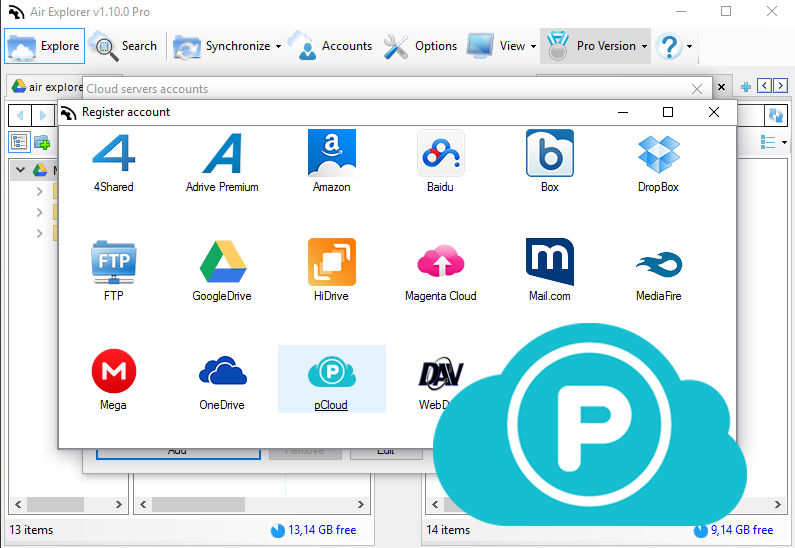Choose the Box service icon

pyautogui.click(x=550, y=153)
